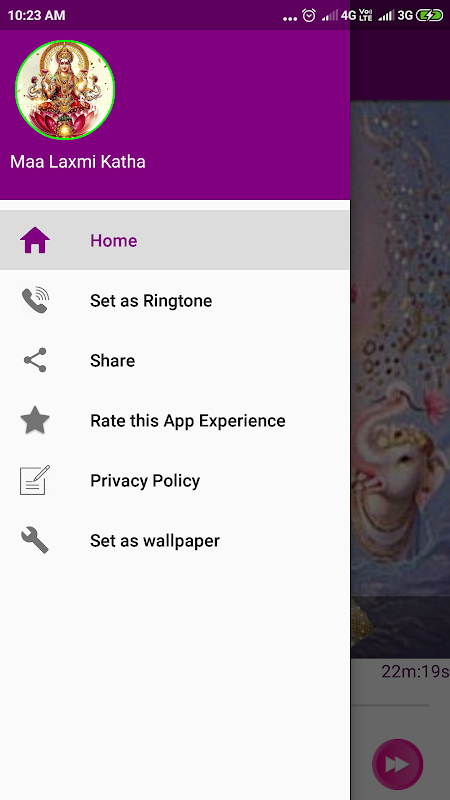Tap the Maa Laxmi Katha title
Screen dimensions: 450x800
[x=78, y=162]
